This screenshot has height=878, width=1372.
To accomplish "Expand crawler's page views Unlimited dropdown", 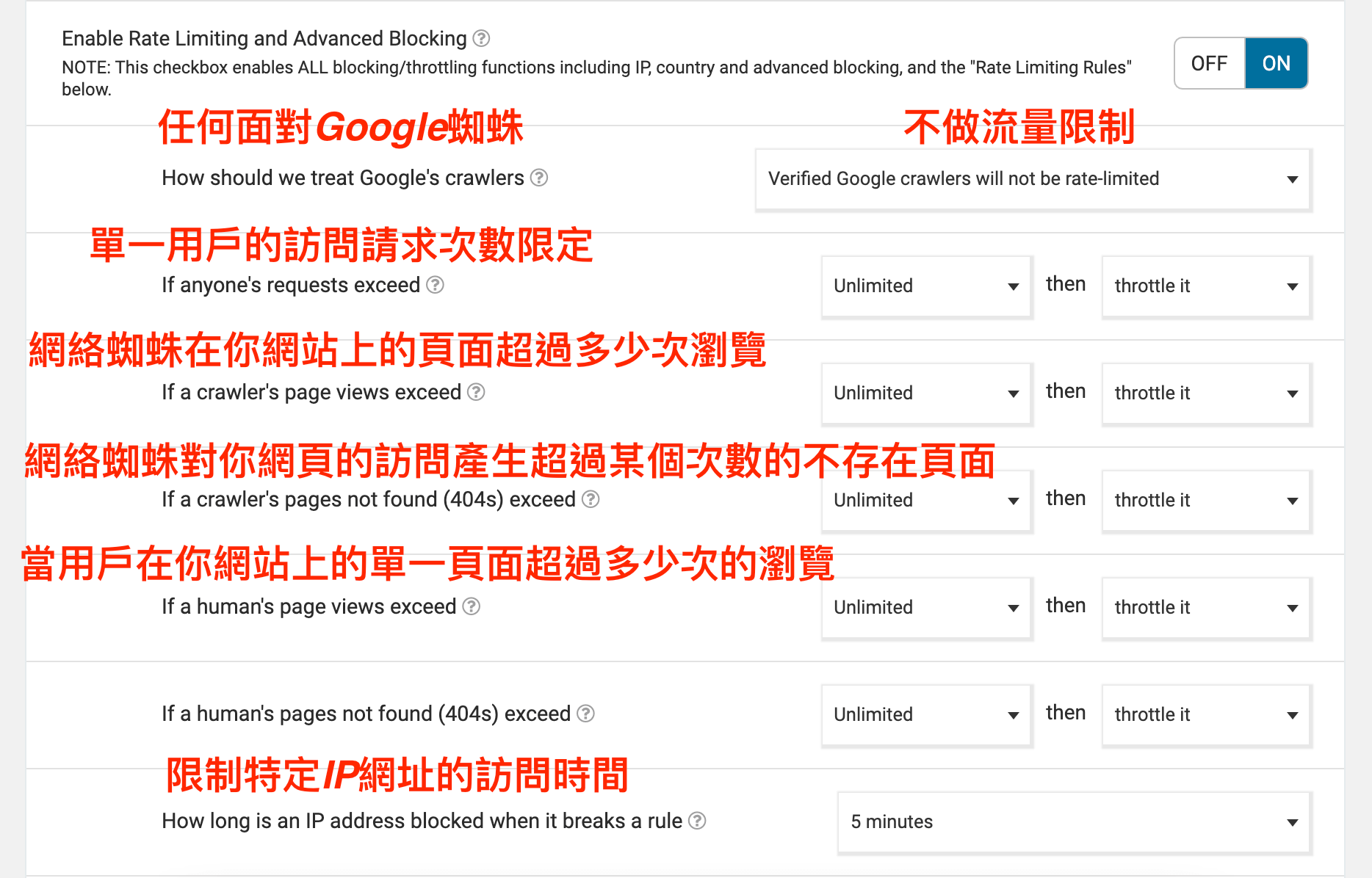I will coord(926,393).
